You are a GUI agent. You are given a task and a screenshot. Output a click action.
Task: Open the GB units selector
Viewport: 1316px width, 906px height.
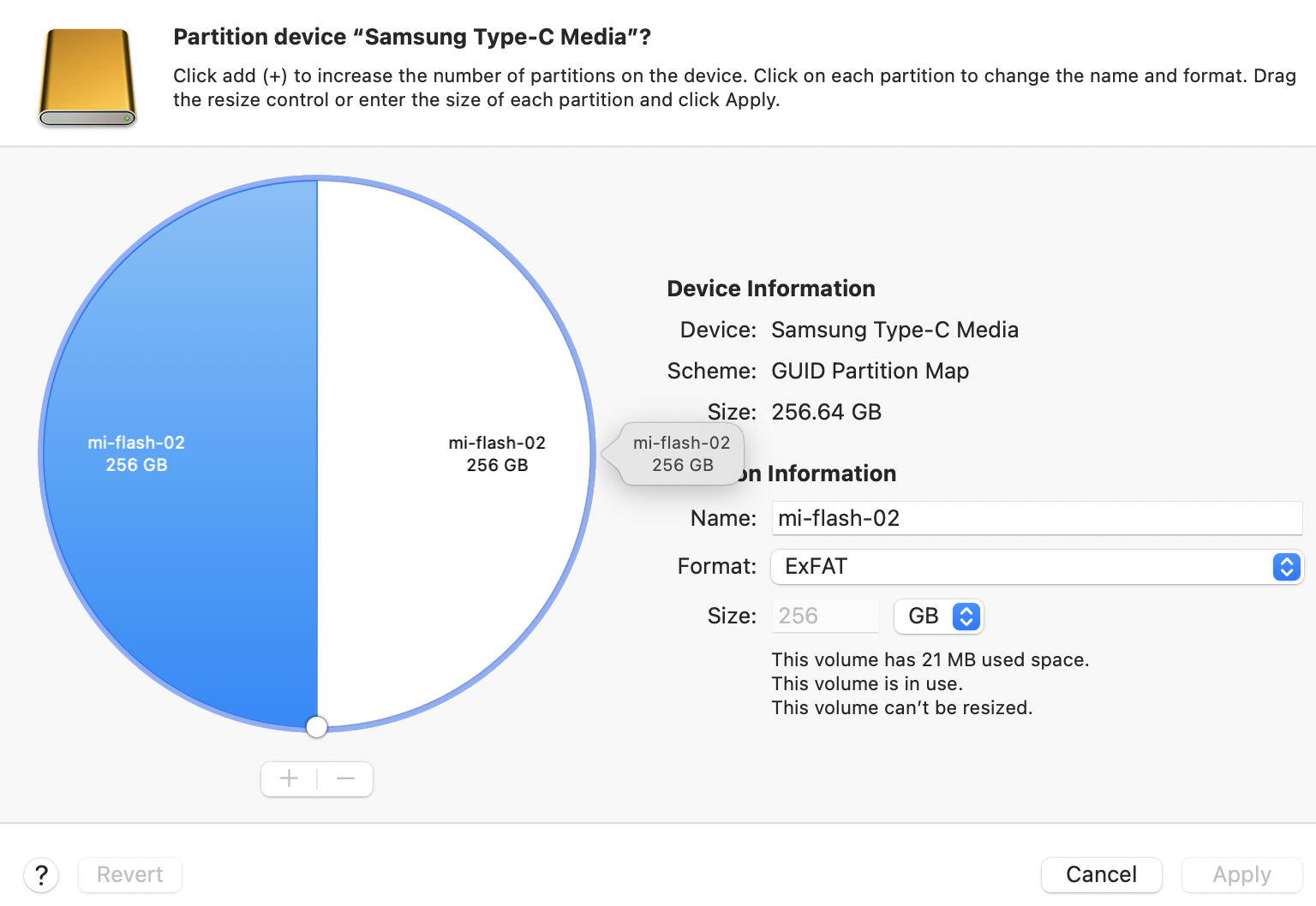pos(938,616)
